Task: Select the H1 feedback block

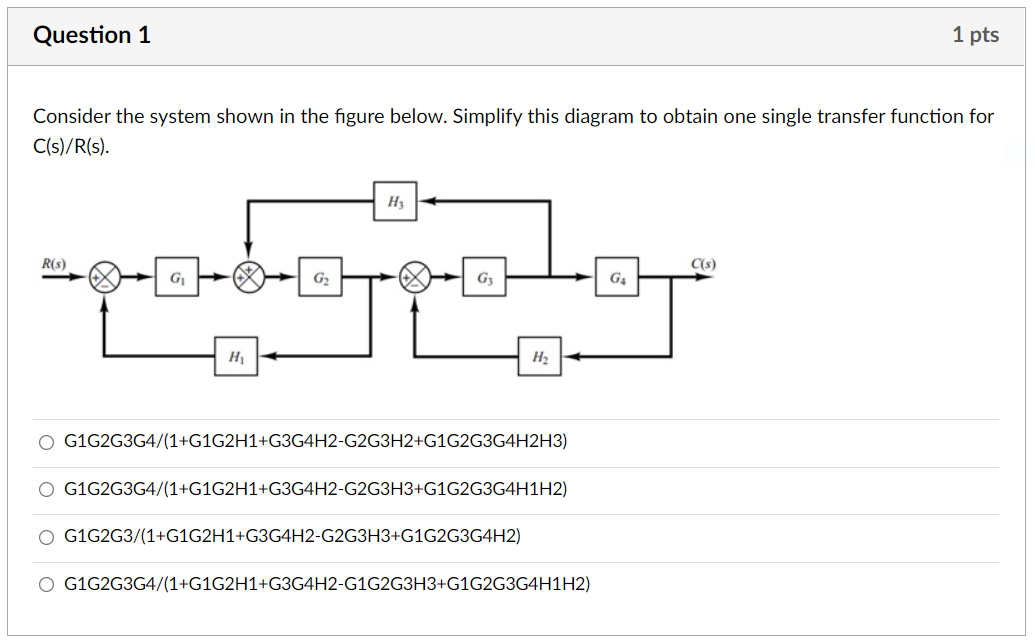Action: tap(236, 356)
